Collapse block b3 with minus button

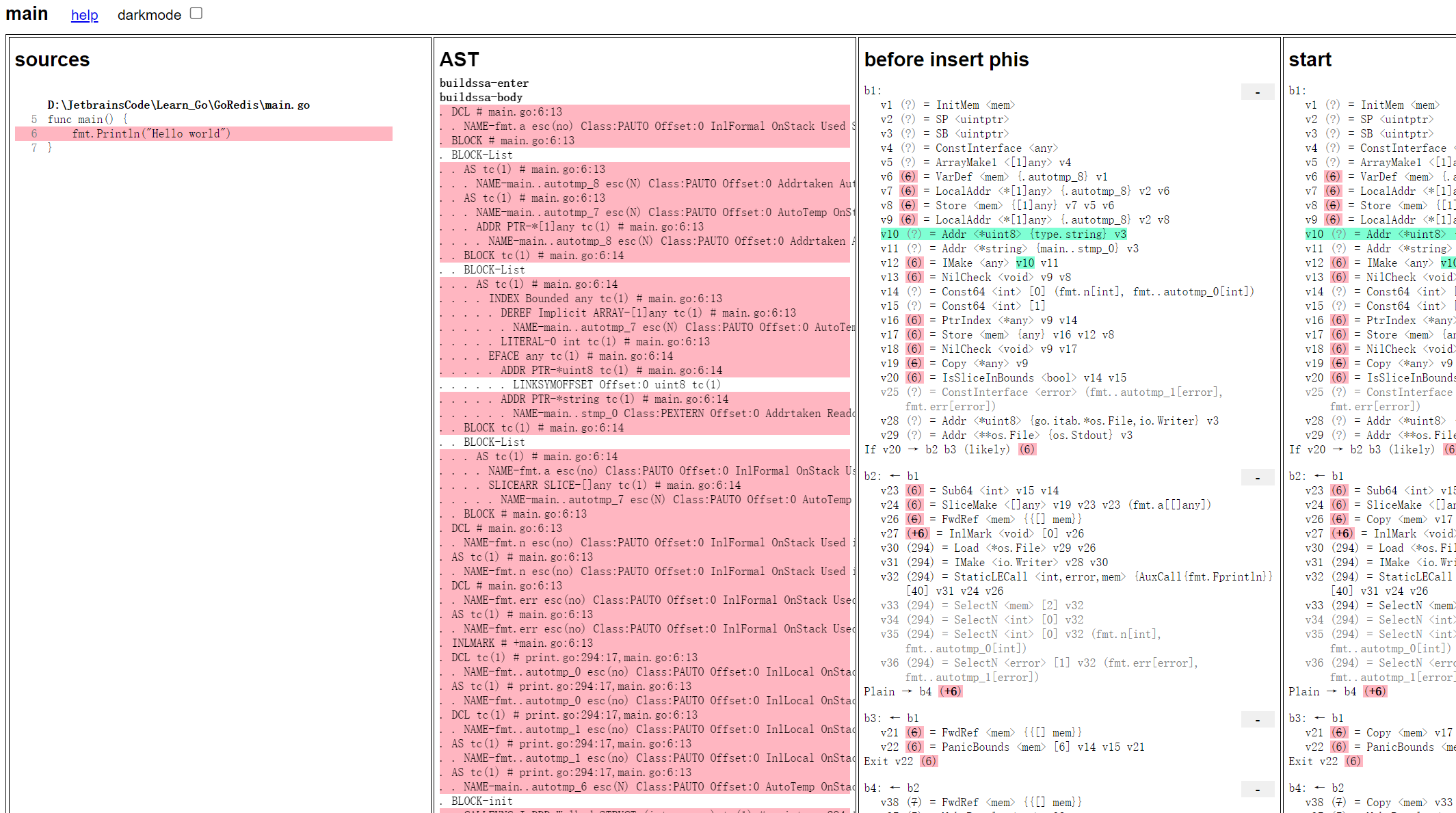[1257, 719]
